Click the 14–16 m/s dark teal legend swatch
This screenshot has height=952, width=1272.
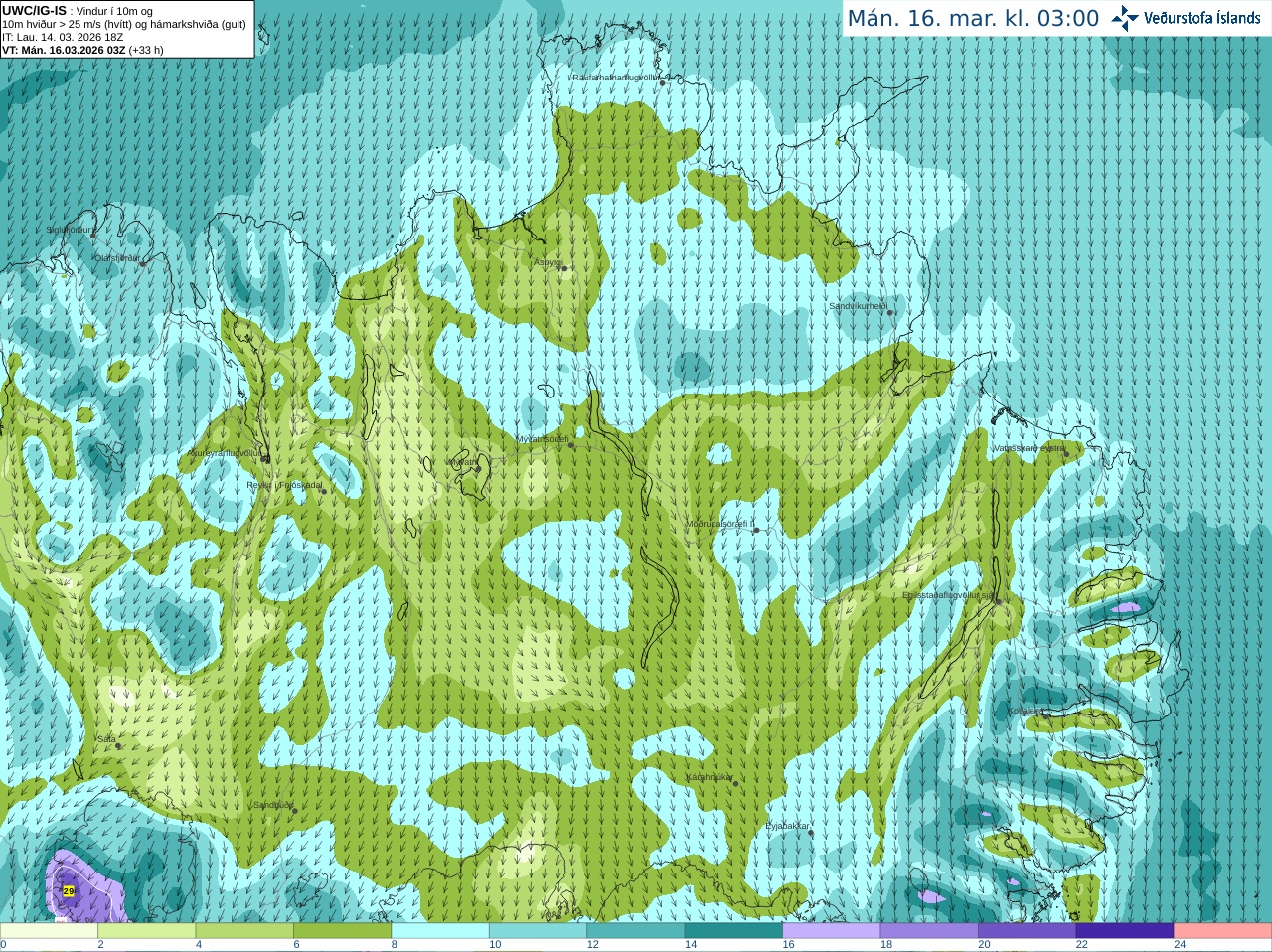pyautogui.click(x=733, y=931)
